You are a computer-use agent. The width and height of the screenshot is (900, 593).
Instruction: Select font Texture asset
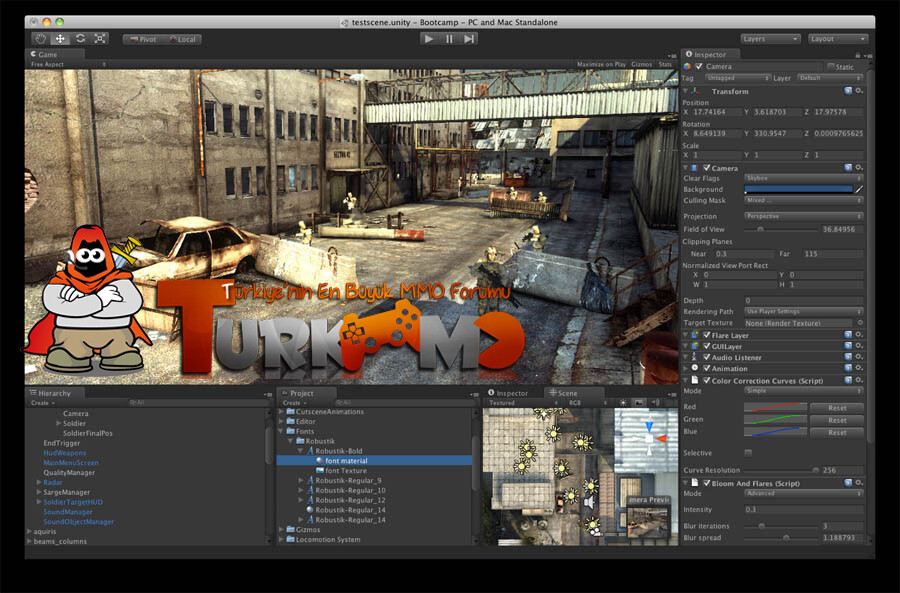pos(346,471)
